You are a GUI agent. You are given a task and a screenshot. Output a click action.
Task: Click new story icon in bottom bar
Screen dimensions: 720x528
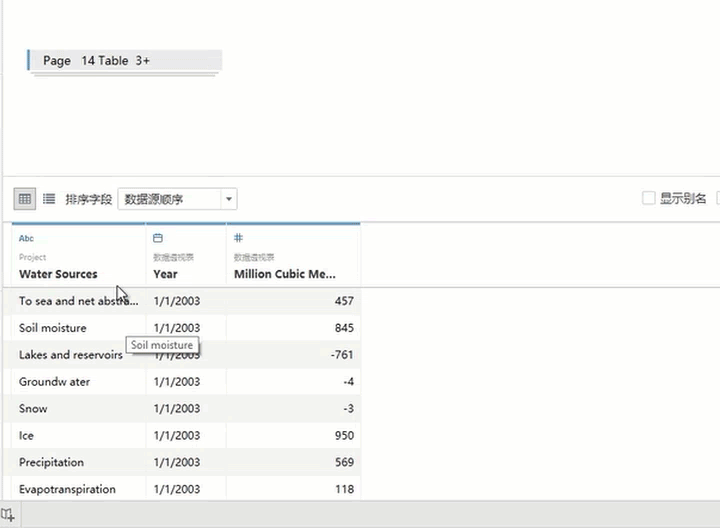pos(8,515)
